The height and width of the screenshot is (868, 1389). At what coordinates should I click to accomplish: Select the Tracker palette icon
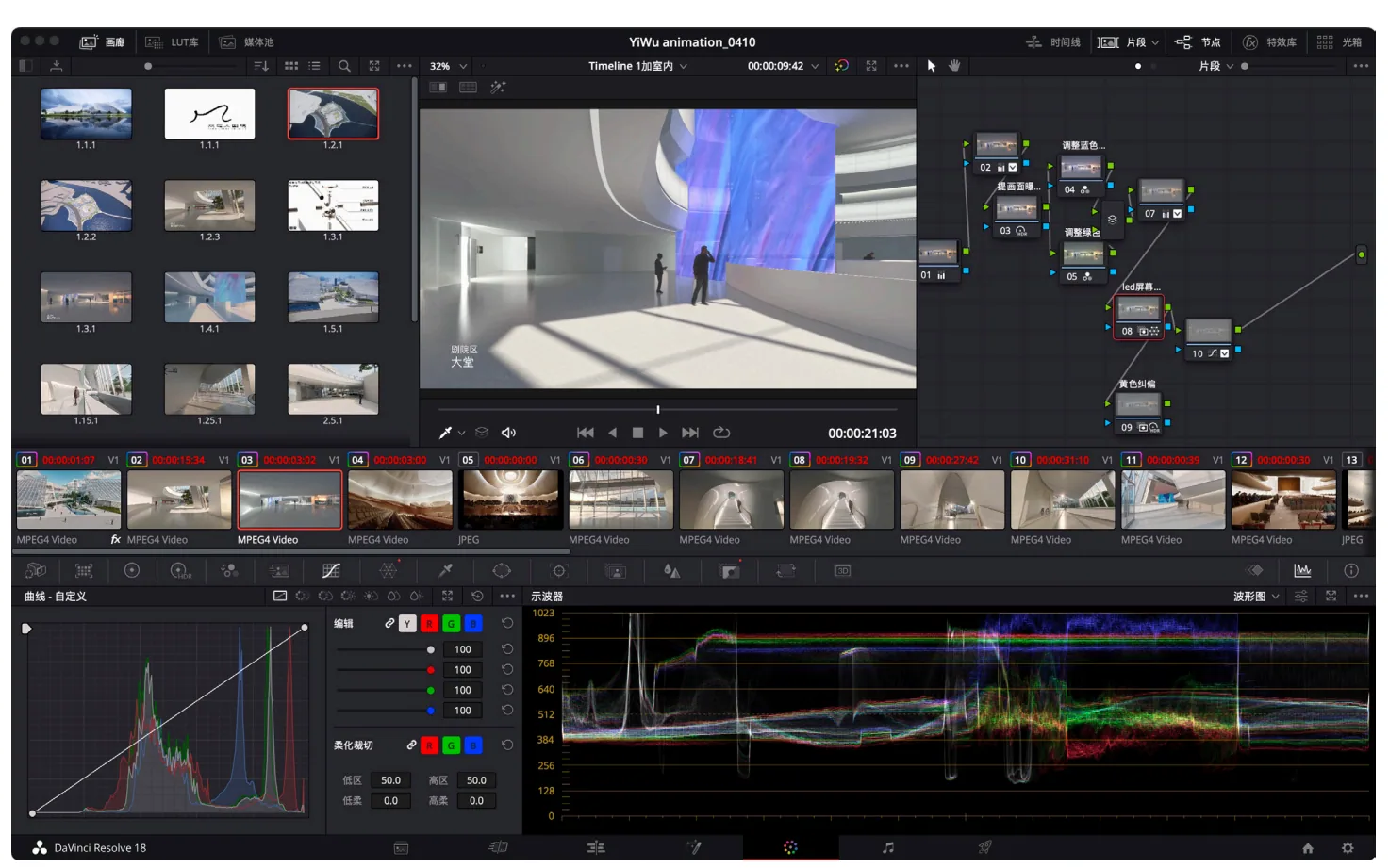pyautogui.click(x=559, y=571)
